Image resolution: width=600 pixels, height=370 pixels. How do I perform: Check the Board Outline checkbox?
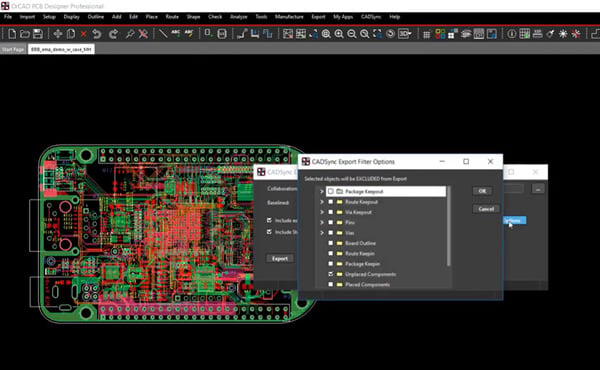331,243
